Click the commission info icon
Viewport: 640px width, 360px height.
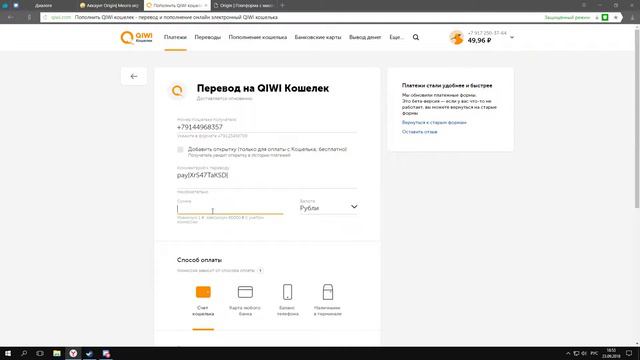[260, 271]
